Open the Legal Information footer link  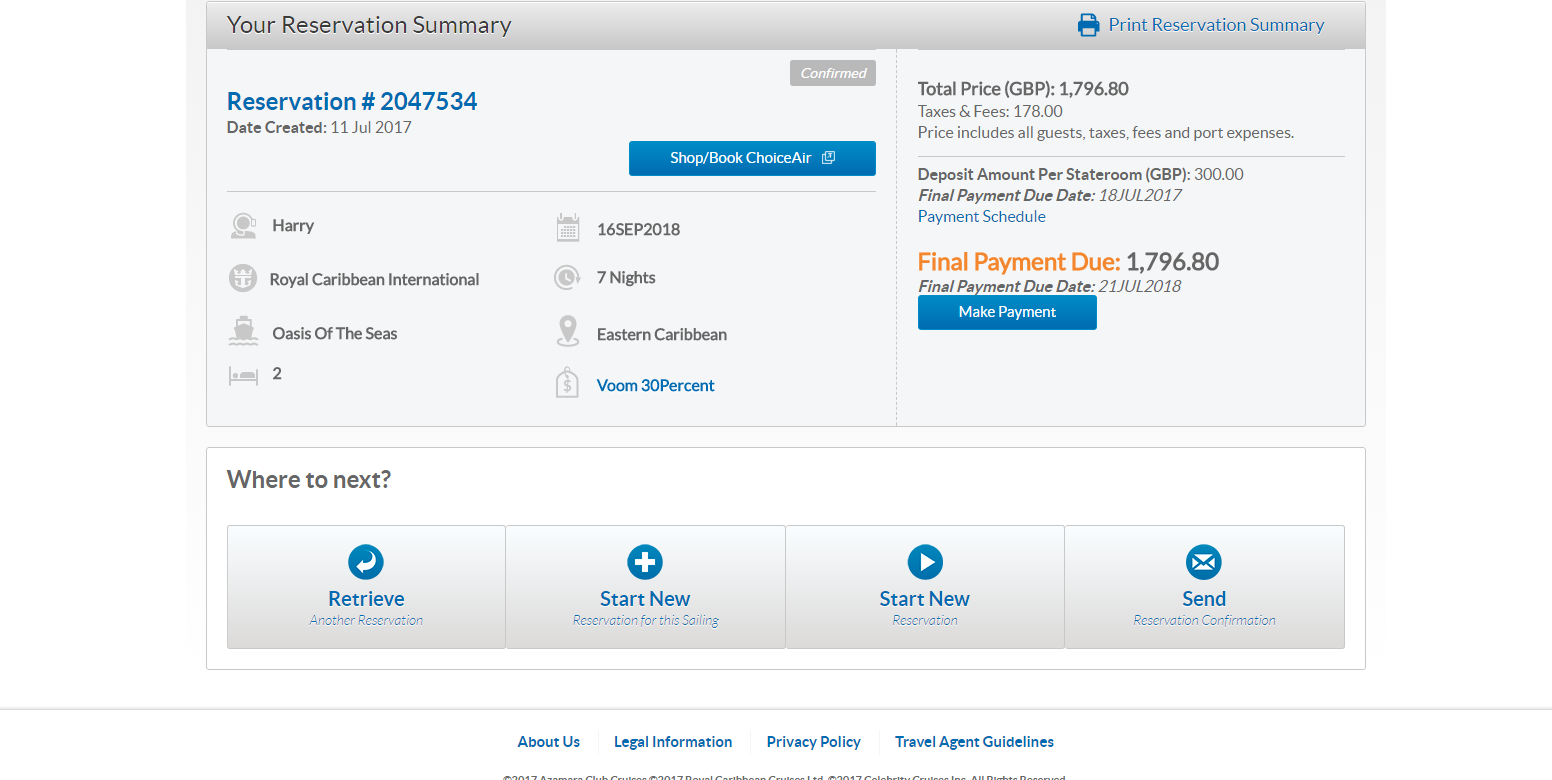tap(673, 742)
